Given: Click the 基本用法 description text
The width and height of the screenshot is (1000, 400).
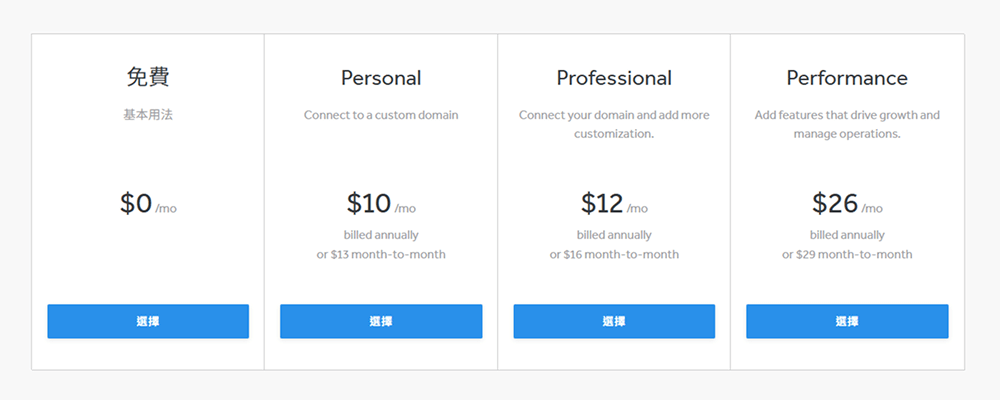Looking at the screenshot, I should point(148,115).
